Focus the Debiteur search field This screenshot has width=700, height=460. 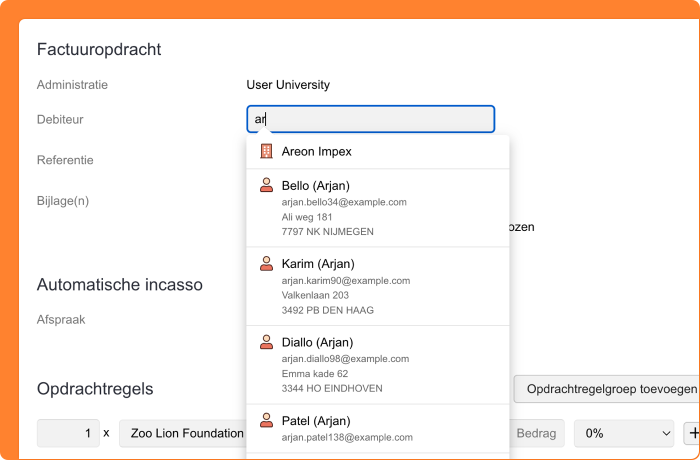[370, 119]
